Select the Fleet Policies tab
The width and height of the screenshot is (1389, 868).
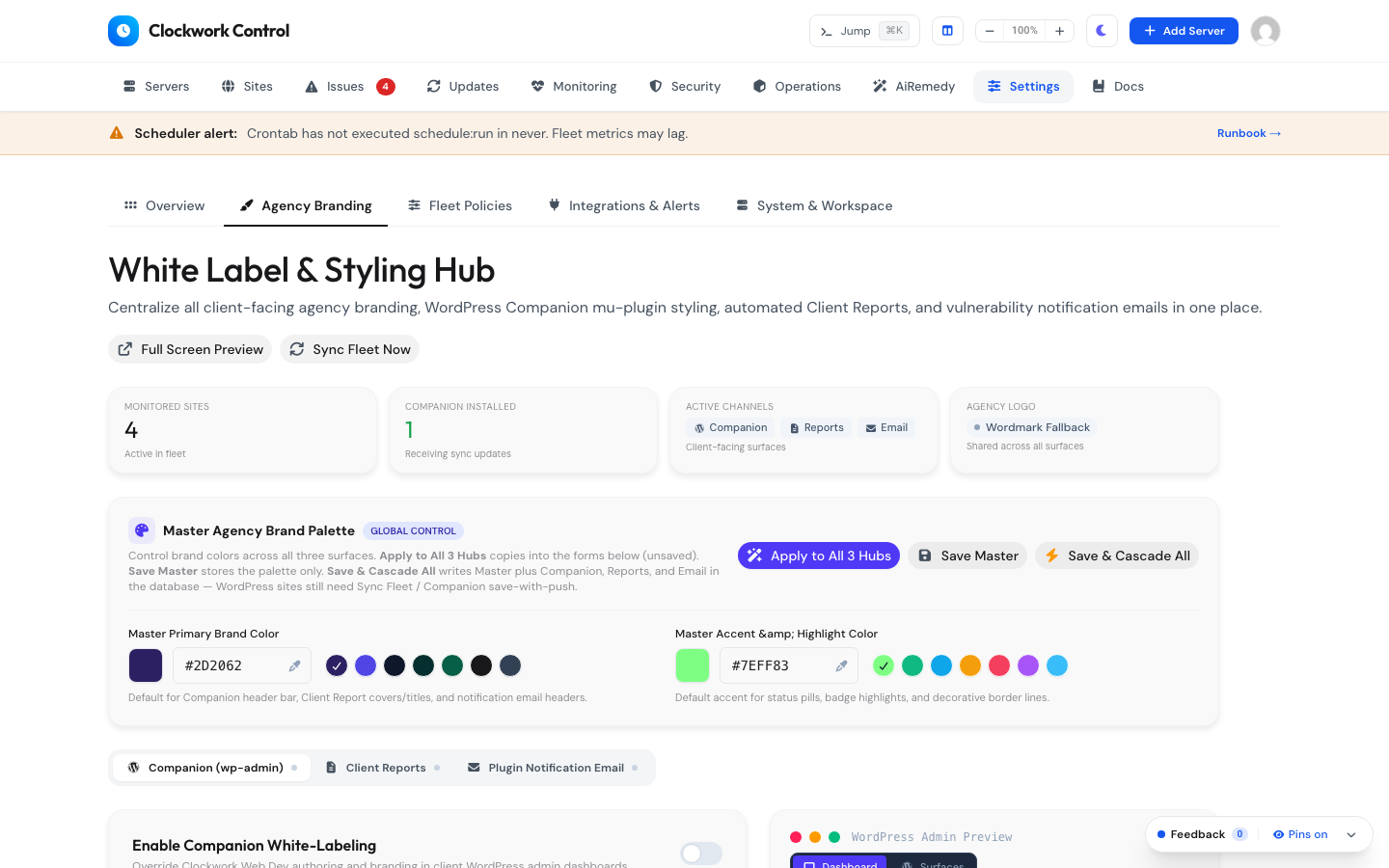point(460,205)
